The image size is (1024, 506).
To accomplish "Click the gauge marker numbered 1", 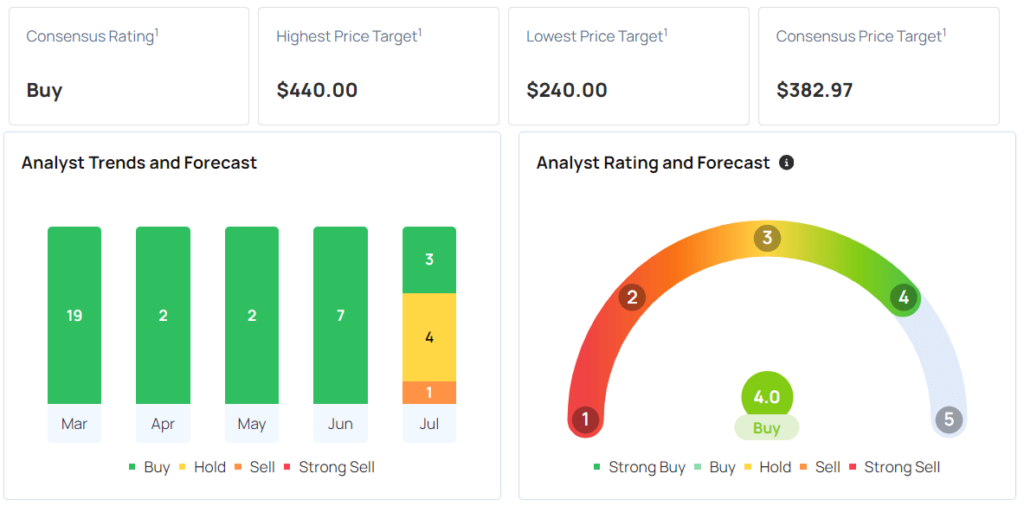I will [x=585, y=420].
